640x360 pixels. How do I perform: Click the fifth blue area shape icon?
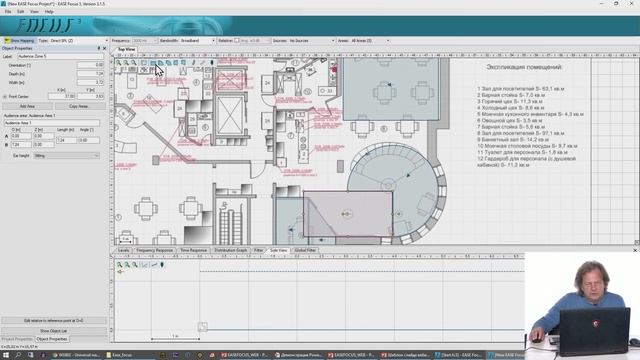point(184,63)
